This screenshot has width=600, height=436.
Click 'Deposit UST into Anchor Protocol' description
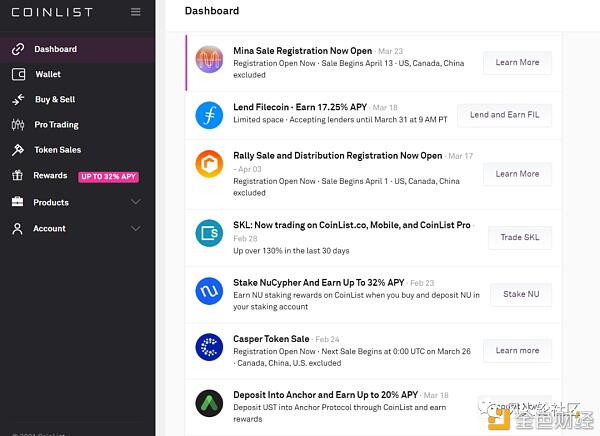tap(339, 413)
